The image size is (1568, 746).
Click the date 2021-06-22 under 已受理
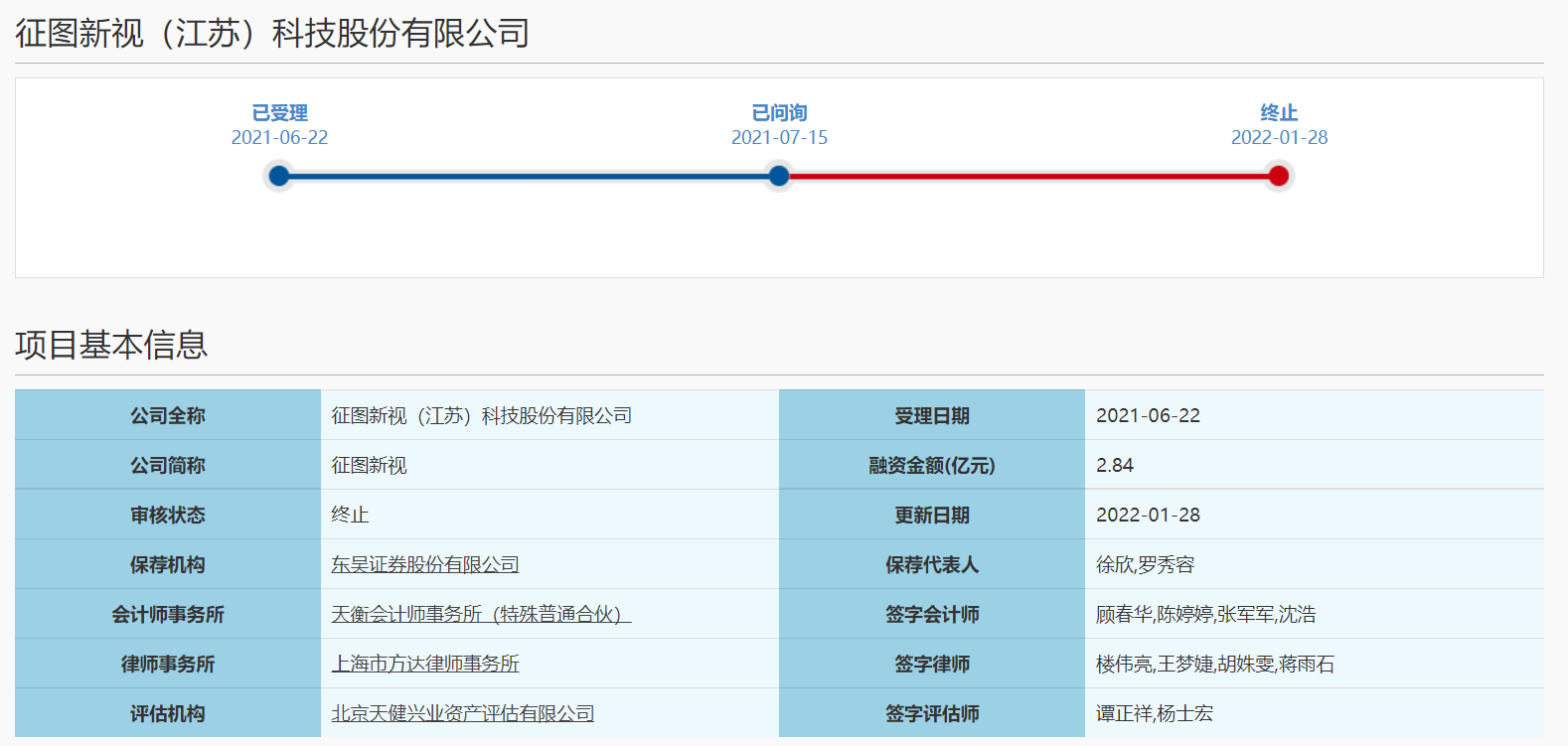279,137
